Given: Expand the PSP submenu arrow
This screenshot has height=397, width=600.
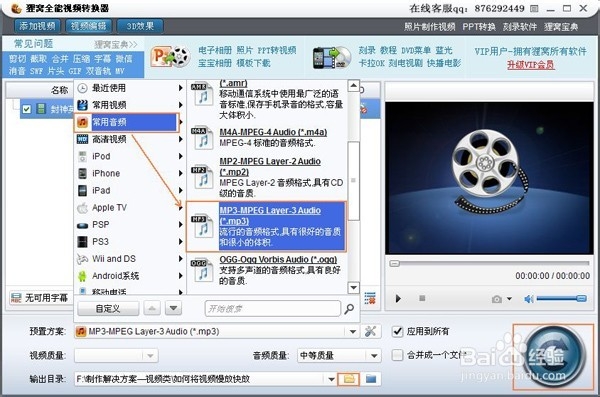Looking at the screenshot, I should (180, 224).
